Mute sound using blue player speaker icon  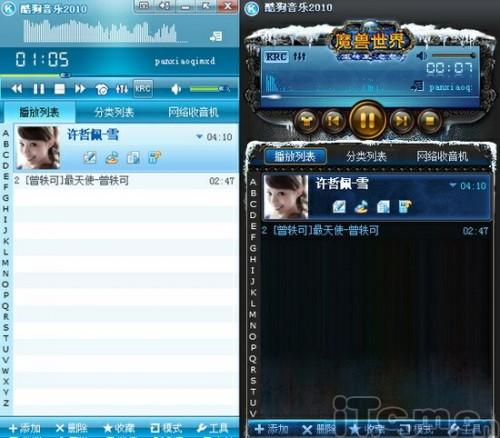point(176,89)
